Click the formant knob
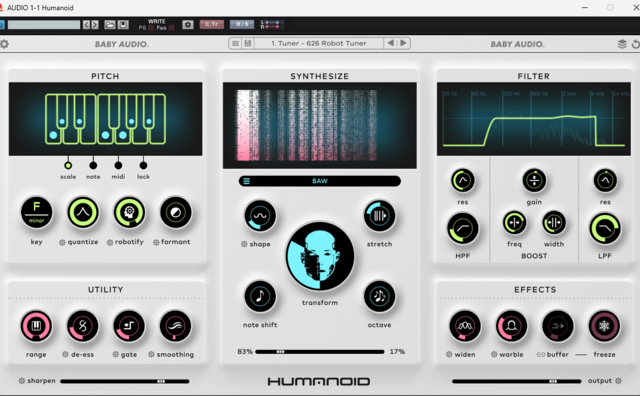Image resolution: width=640 pixels, height=396 pixels. click(x=176, y=212)
